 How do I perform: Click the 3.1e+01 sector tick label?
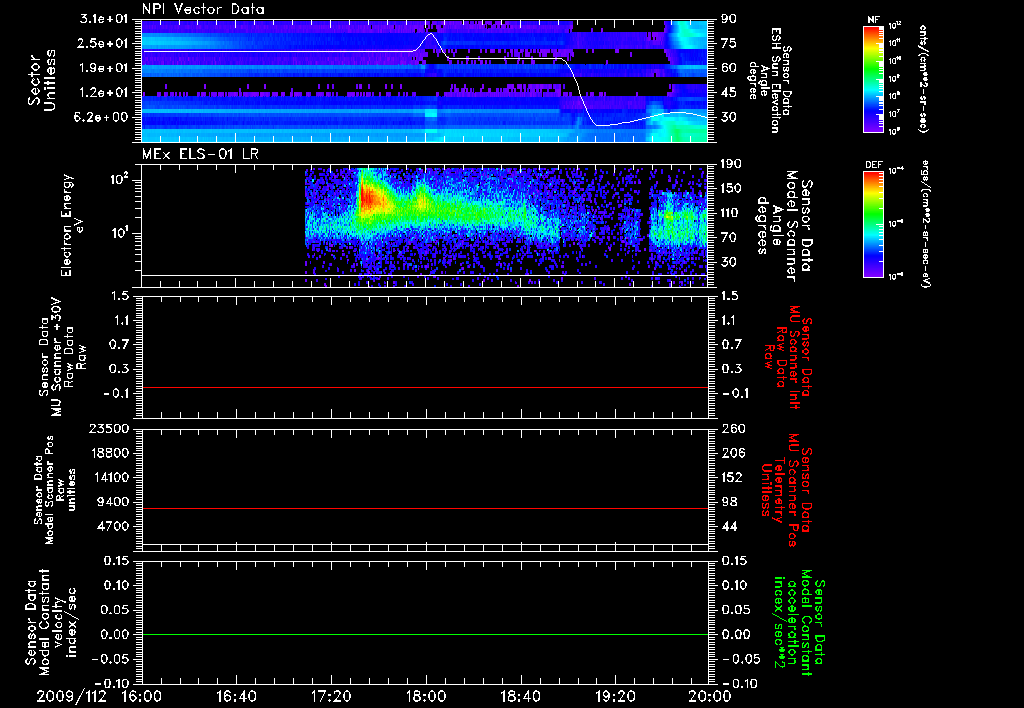coord(104,19)
